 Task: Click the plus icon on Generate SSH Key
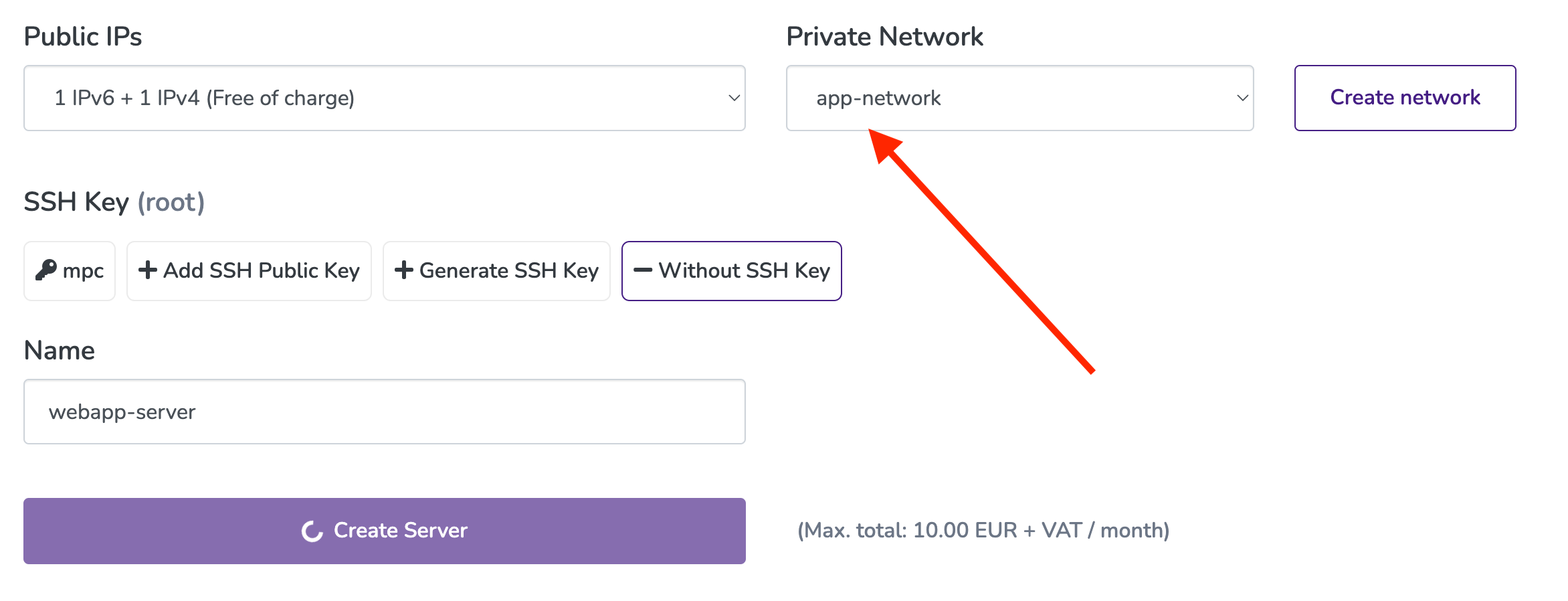[404, 270]
